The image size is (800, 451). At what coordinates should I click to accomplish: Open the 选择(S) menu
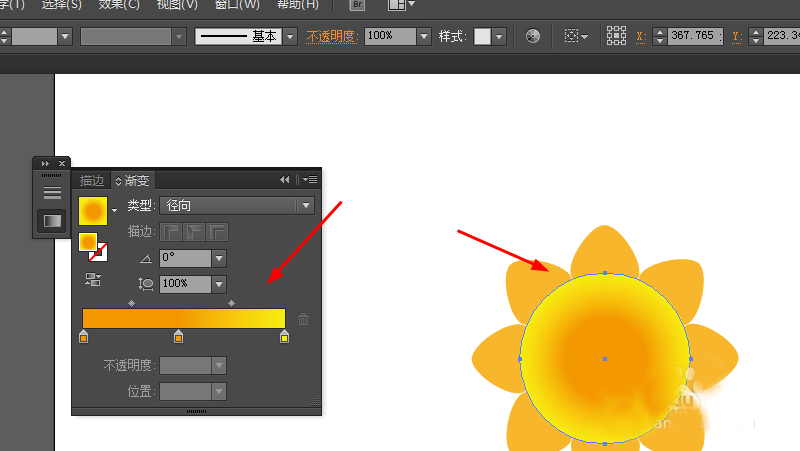[x=61, y=5]
